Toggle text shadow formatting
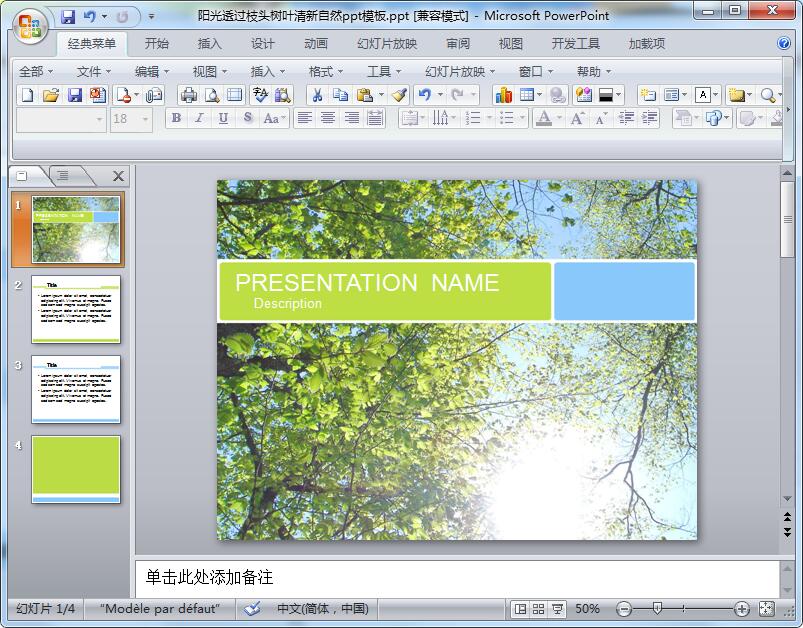 pos(247,118)
